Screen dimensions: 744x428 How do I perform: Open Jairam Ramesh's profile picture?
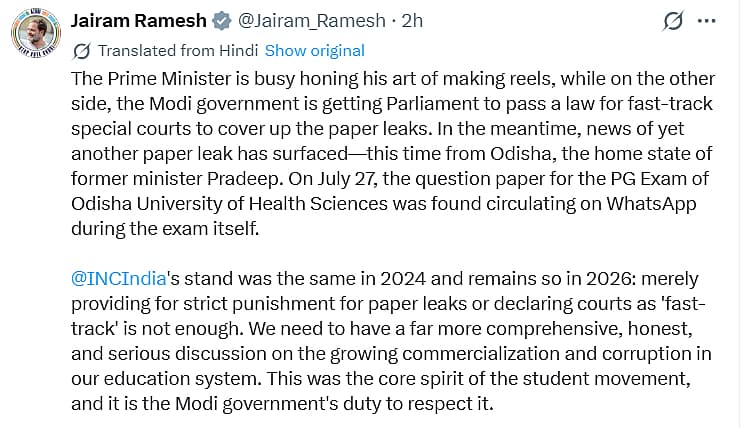pos(36,33)
